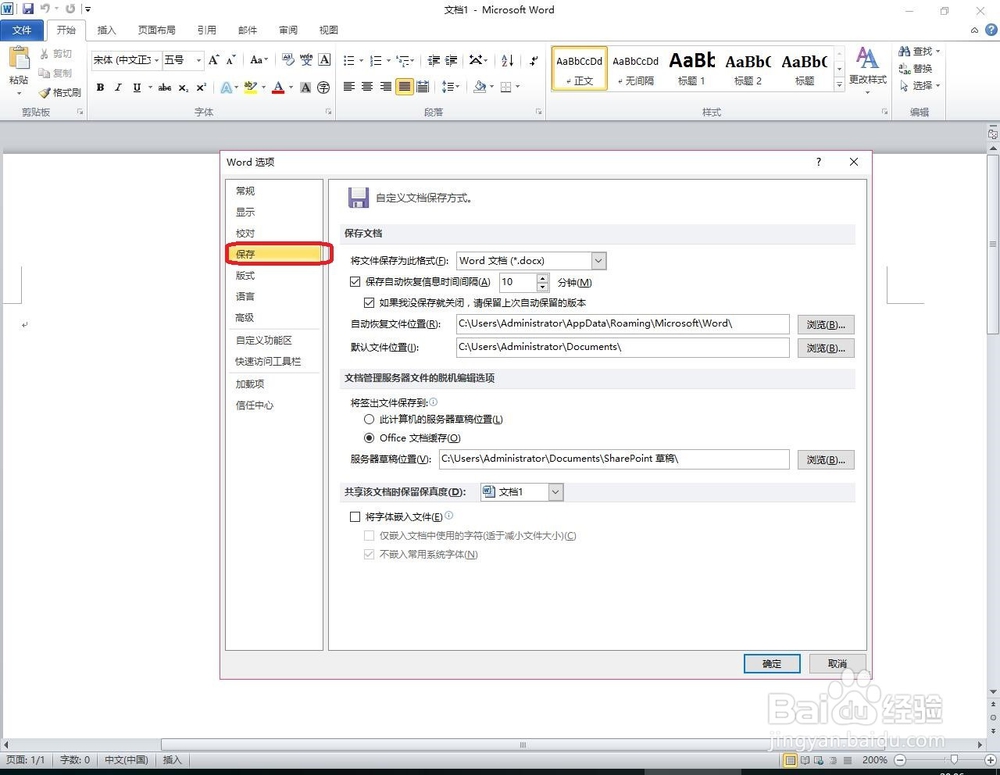Click the Bold formatting icon
The image size is (1000, 775).
(x=100, y=87)
